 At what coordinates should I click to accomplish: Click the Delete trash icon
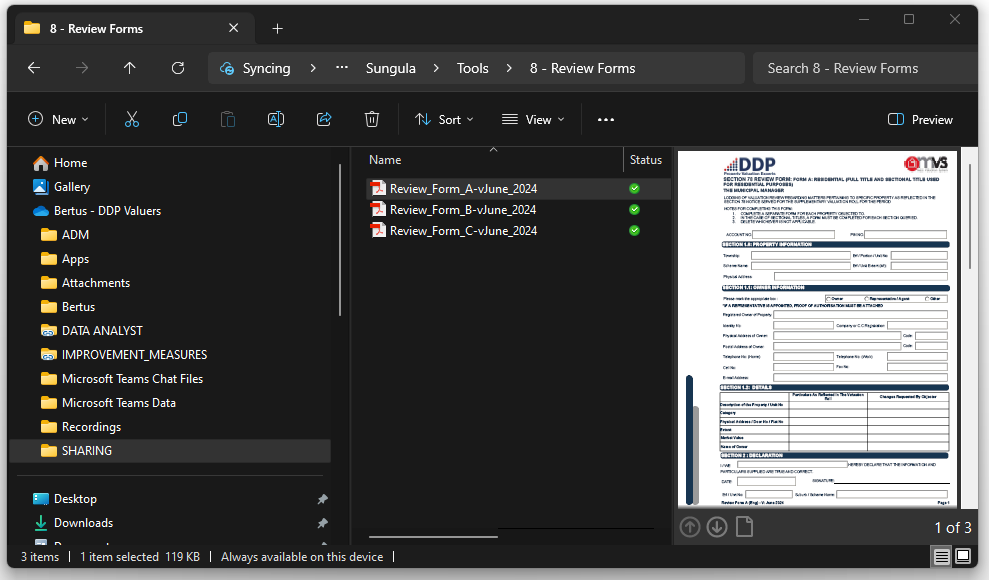[372, 119]
